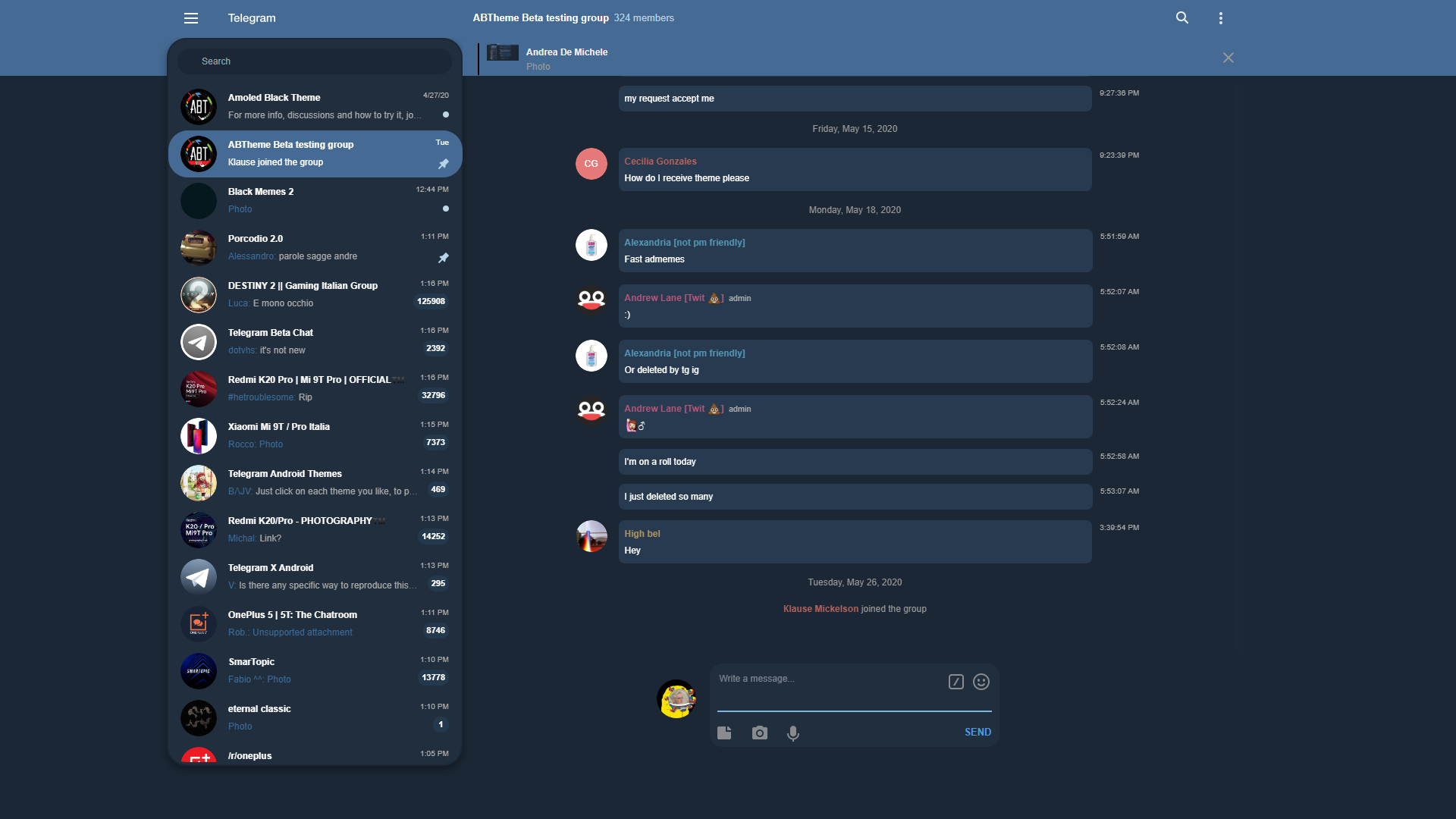Click the search input field
This screenshot has width=1456, height=819.
[314, 61]
